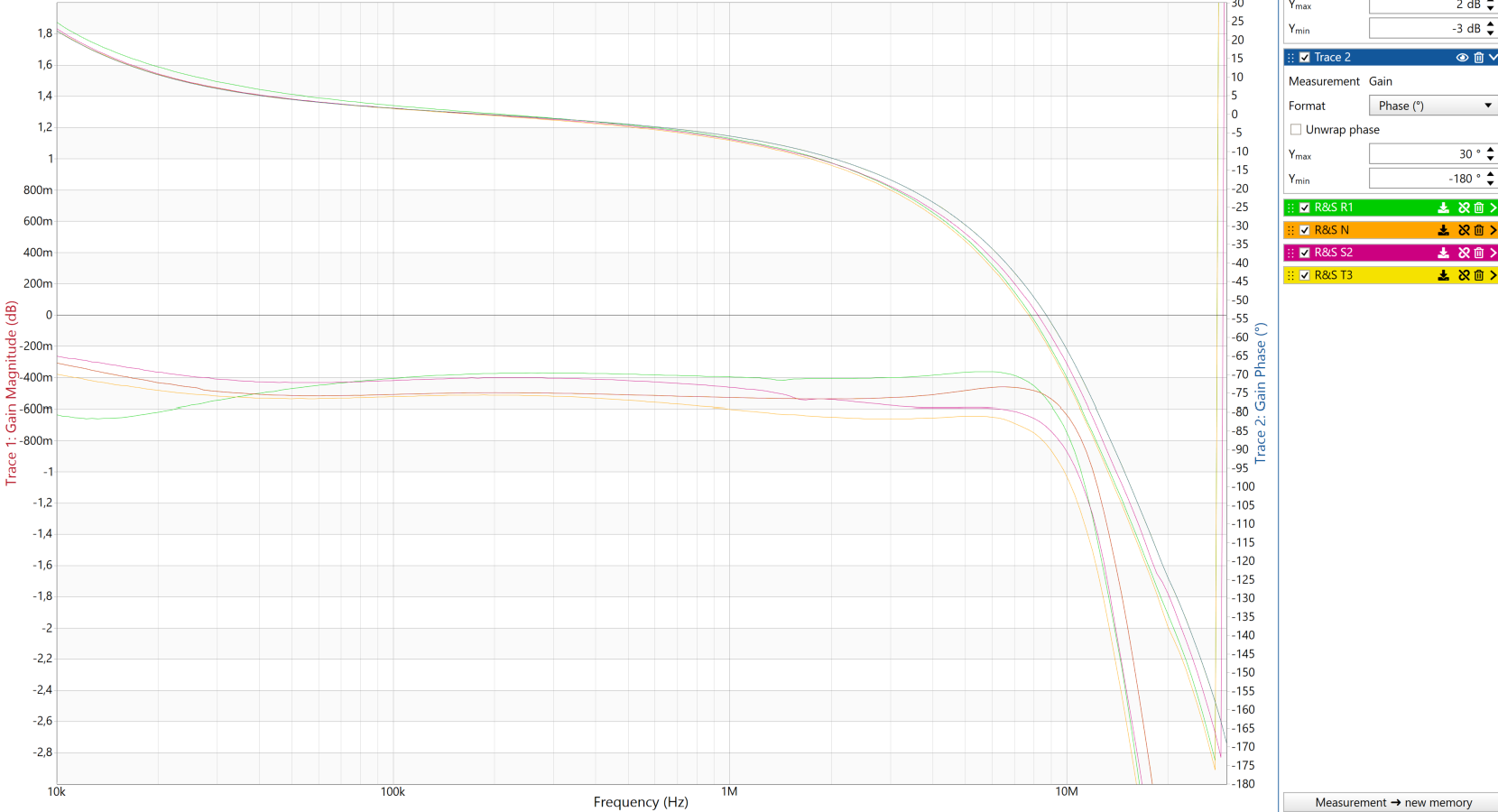
Task: Download the R&S T3 memory data
Action: tap(1443, 275)
